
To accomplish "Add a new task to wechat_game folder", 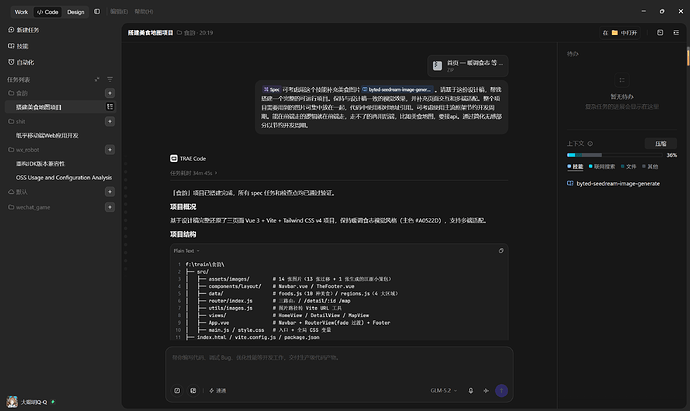I will (110, 207).
